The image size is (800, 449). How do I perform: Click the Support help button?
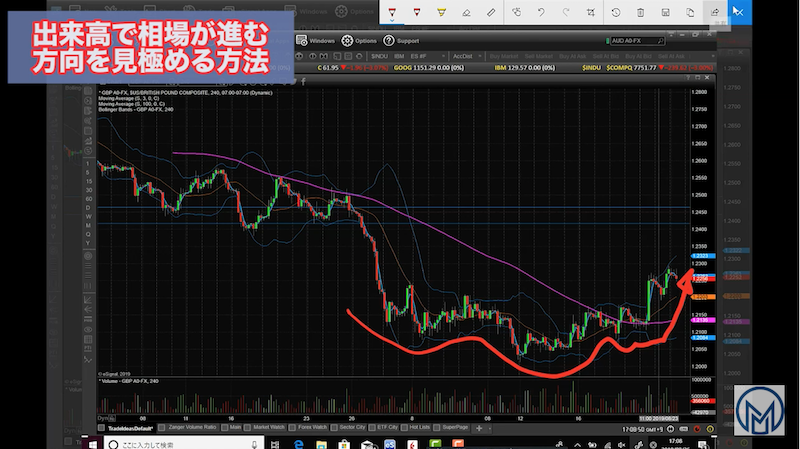(408, 41)
